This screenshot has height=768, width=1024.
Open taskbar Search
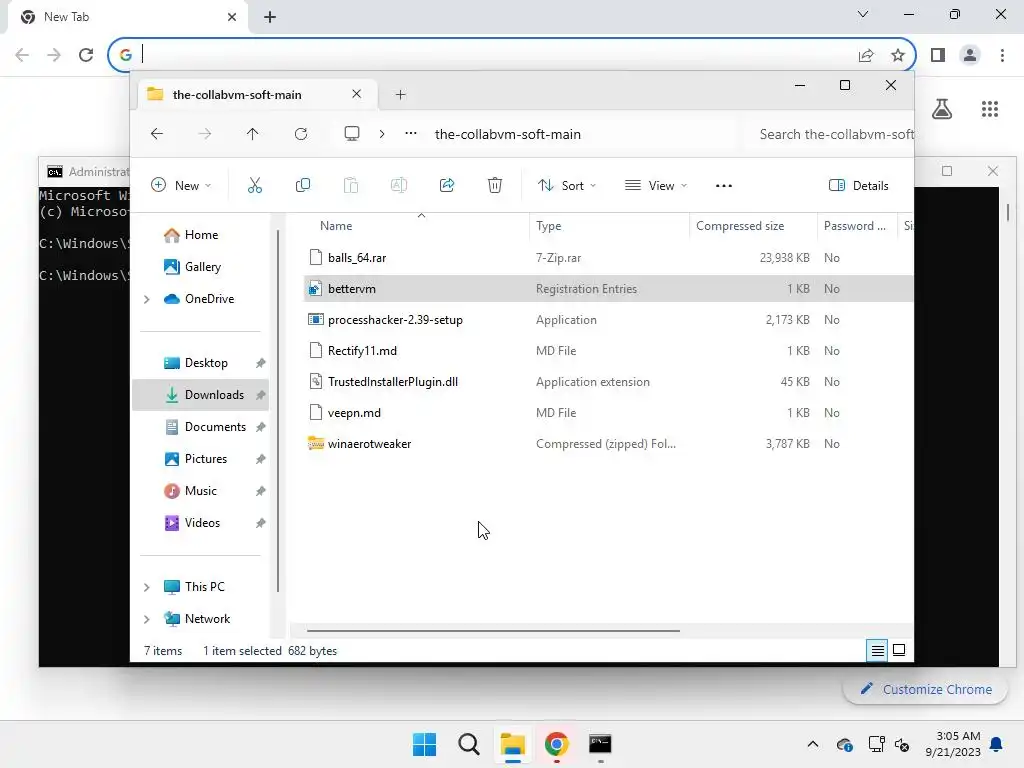click(468, 744)
